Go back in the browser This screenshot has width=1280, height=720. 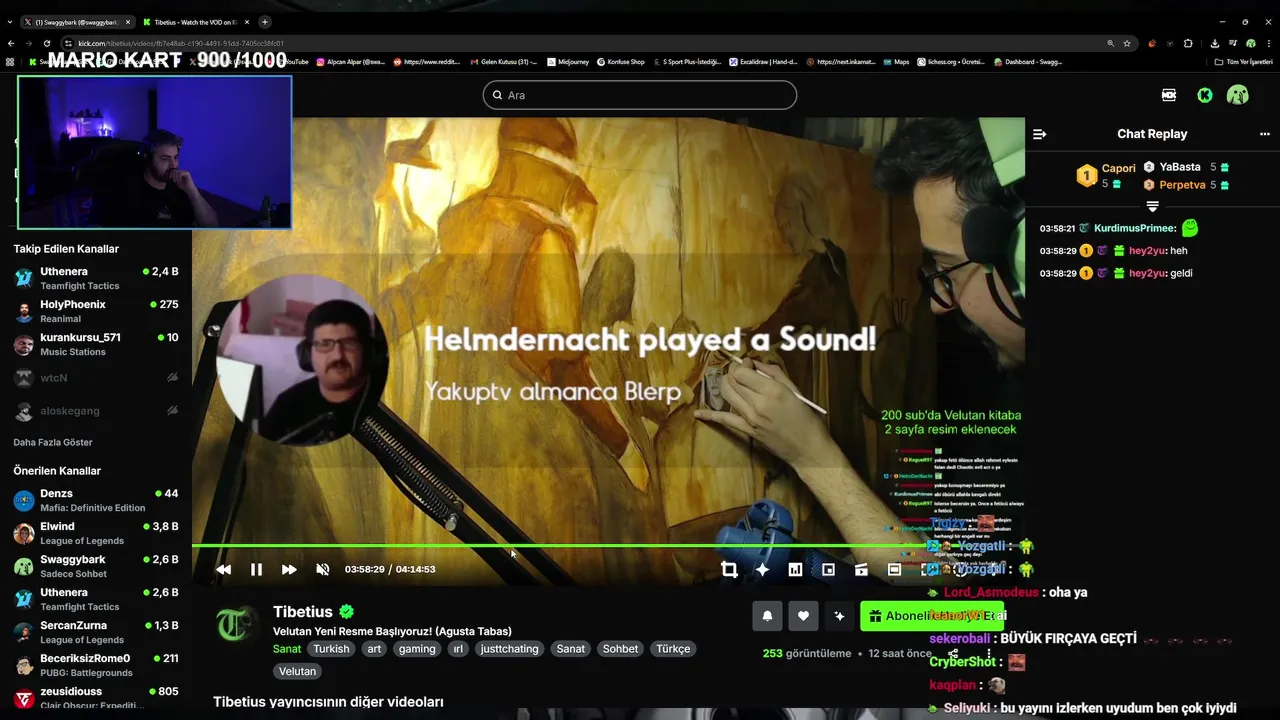tap(11, 43)
